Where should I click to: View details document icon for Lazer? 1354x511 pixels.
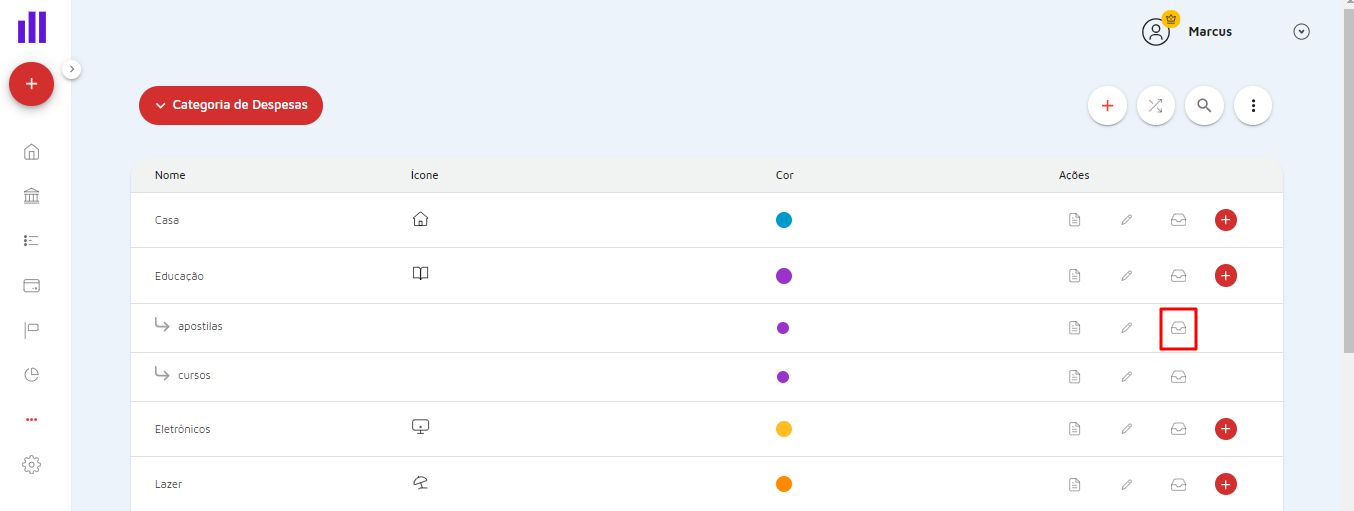click(1075, 485)
